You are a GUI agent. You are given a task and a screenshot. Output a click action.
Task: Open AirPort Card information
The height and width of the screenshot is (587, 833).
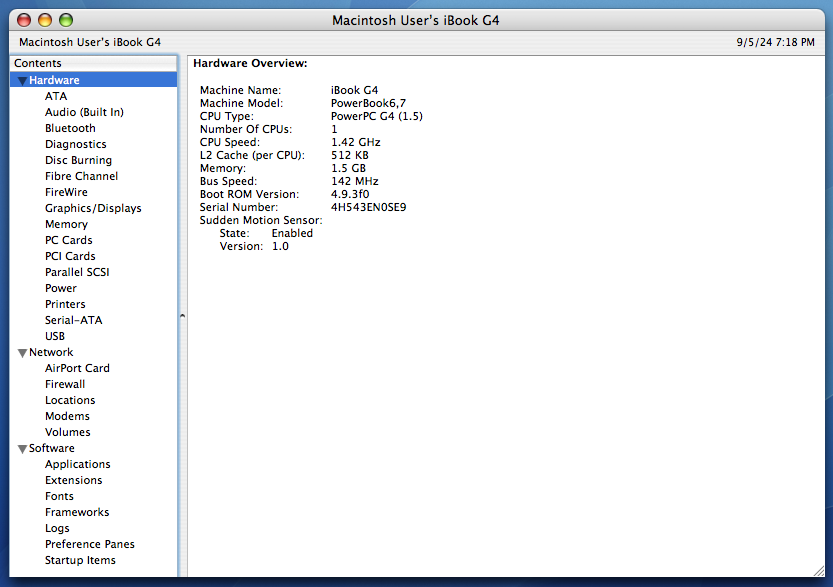click(x=77, y=368)
